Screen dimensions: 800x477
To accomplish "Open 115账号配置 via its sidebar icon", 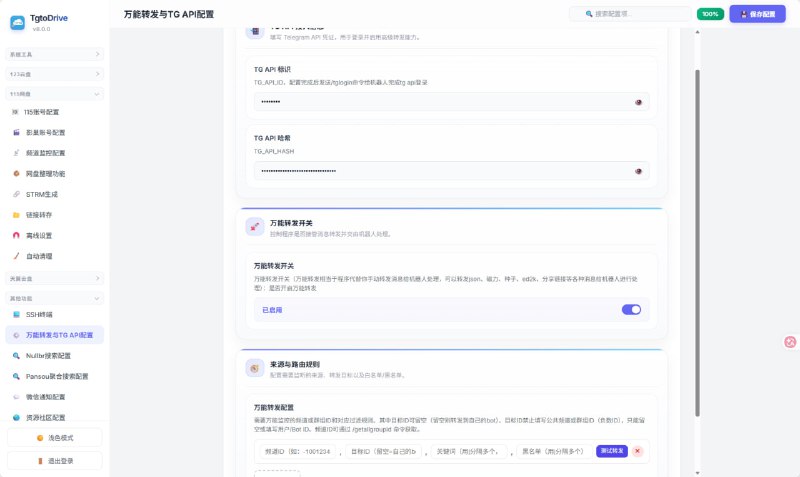I will point(15,112).
